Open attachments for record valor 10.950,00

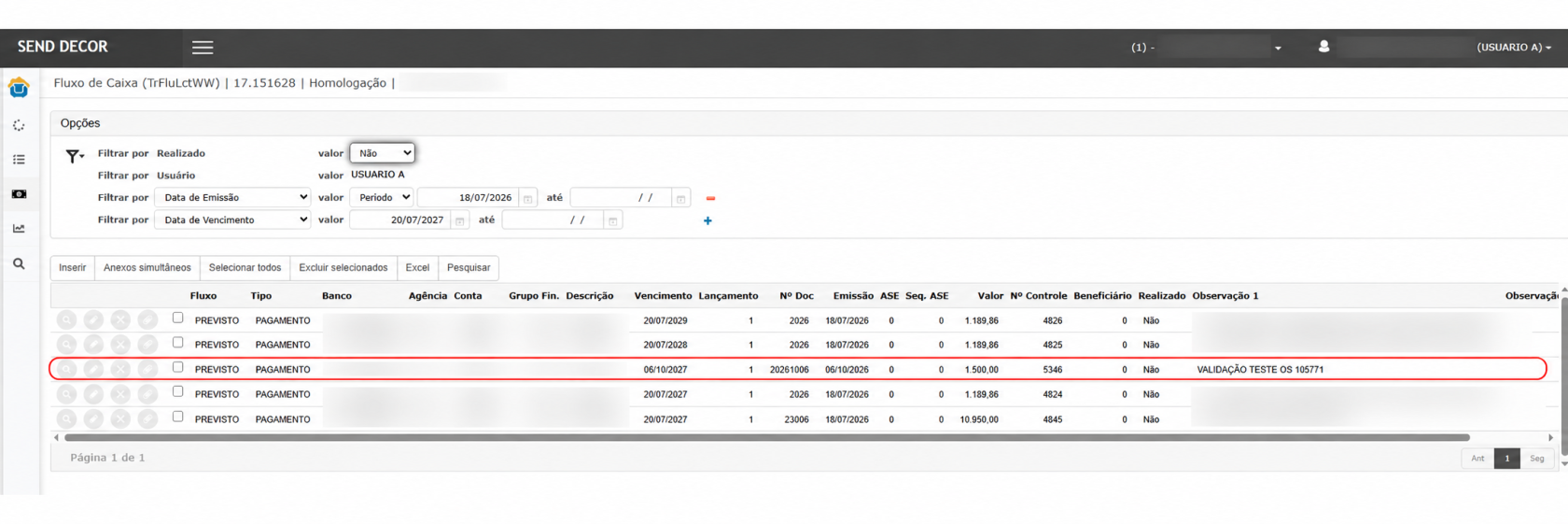[147, 419]
